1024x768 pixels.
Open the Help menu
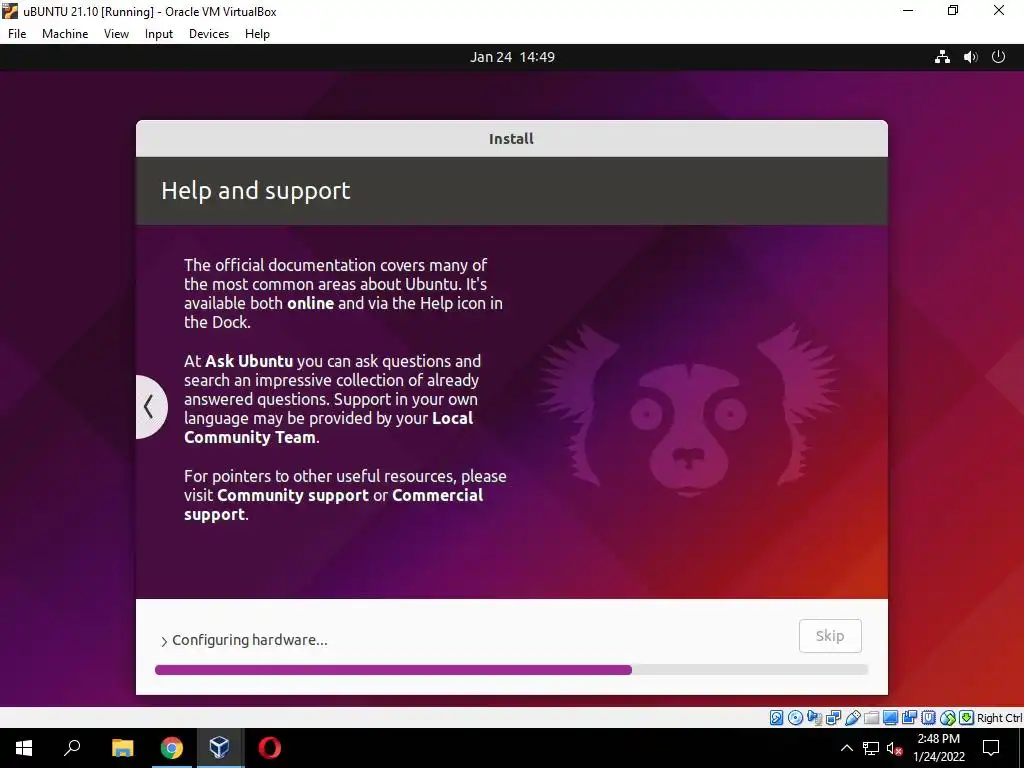tap(257, 34)
